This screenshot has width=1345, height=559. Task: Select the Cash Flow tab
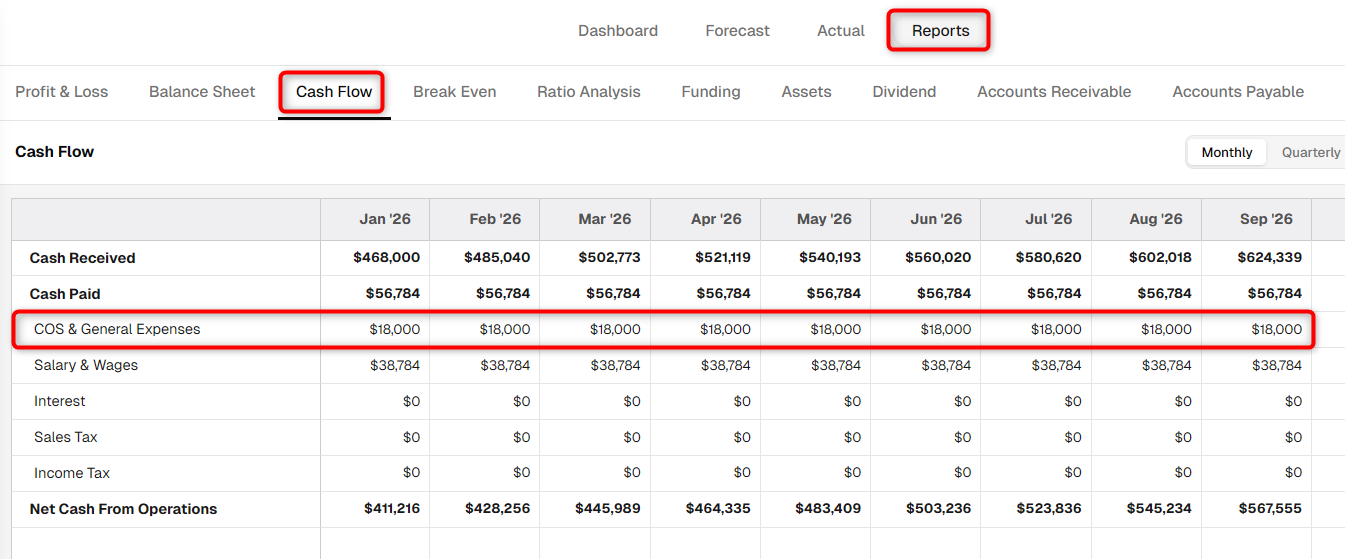tap(334, 92)
